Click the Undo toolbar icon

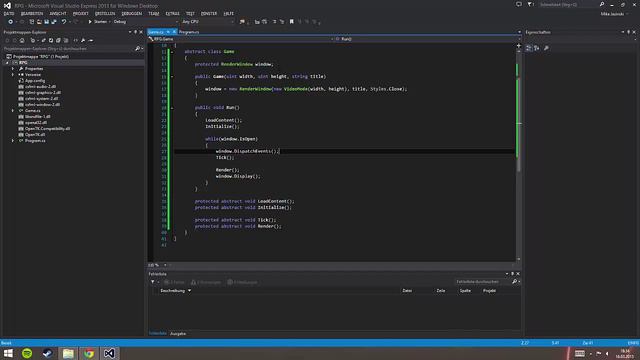point(64,22)
